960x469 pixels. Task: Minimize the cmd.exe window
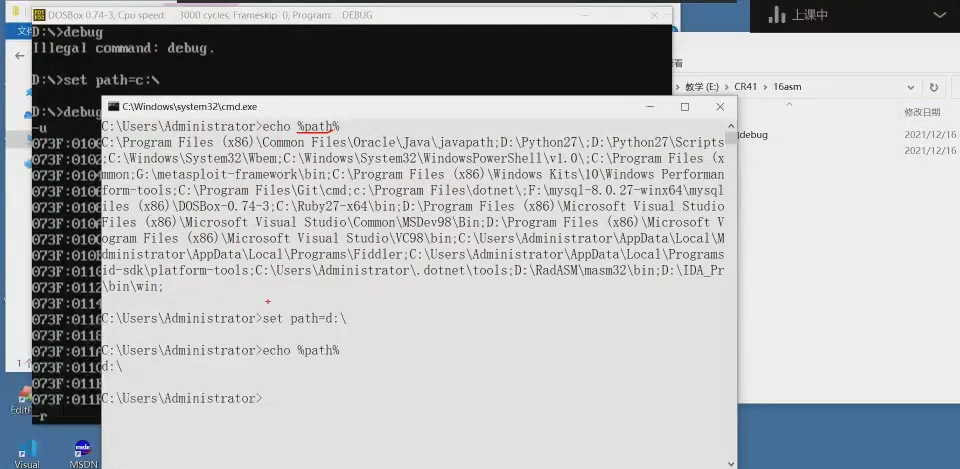(x=650, y=107)
